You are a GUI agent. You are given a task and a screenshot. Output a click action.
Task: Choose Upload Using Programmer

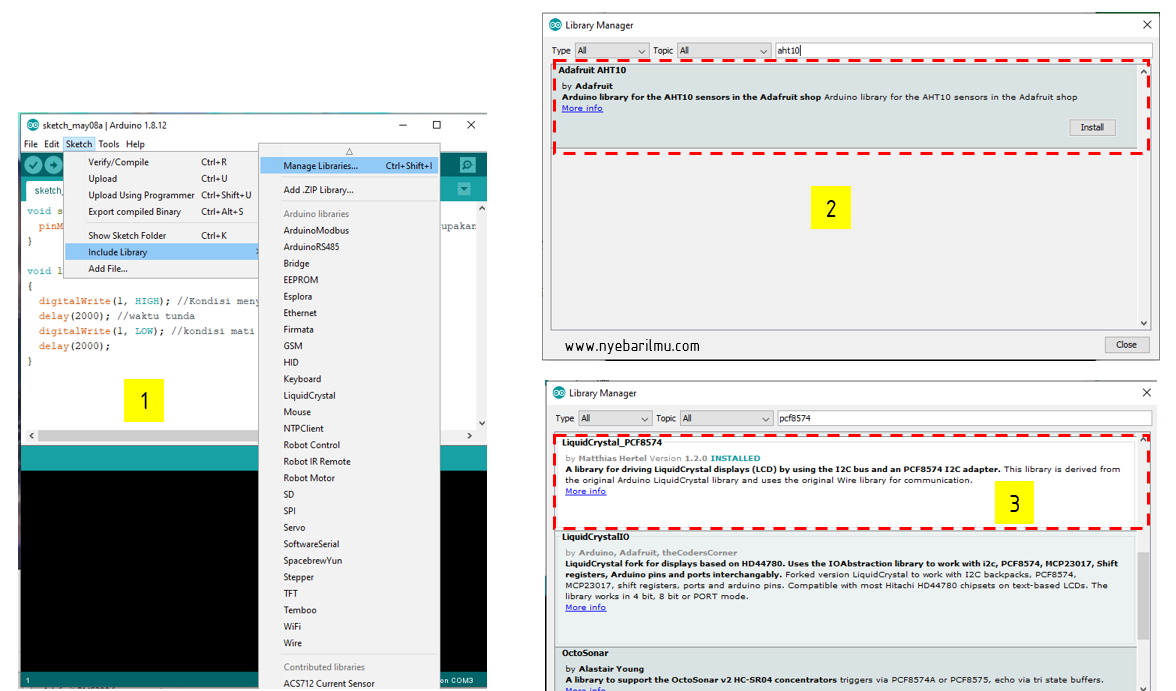pos(160,195)
